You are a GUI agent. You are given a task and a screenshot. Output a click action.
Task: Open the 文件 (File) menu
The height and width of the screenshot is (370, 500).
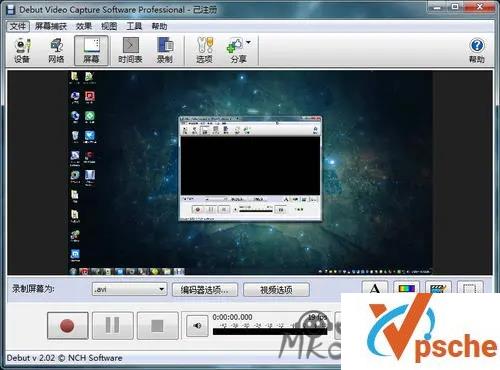pos(18,26)
